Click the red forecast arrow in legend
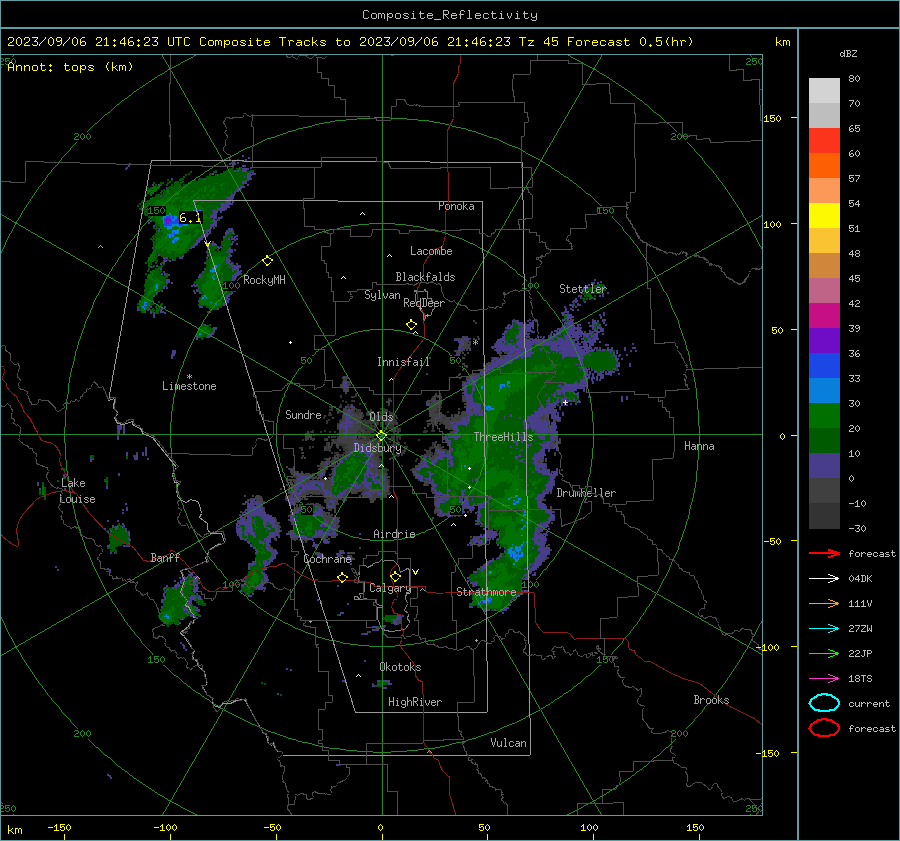The height and width of the screenshot is (841, 900). pos(824,553)
